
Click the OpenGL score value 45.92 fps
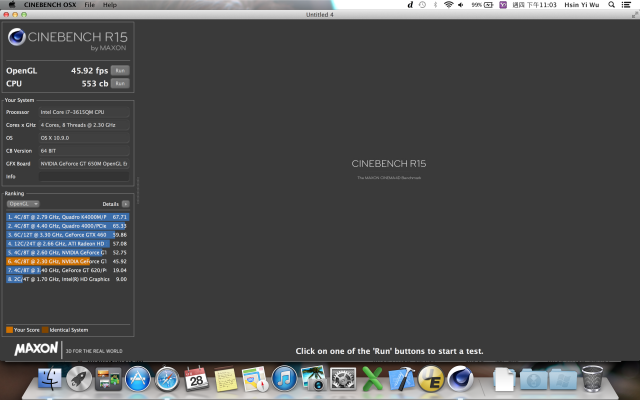(x=89, y=71)
